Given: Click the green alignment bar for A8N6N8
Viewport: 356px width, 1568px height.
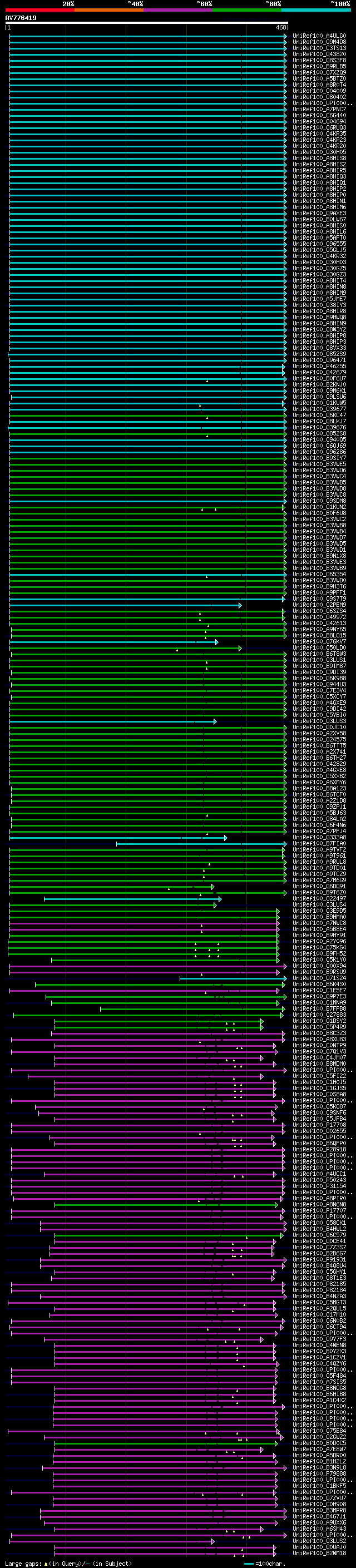Looking at the screenshot, I should 166,1205.
